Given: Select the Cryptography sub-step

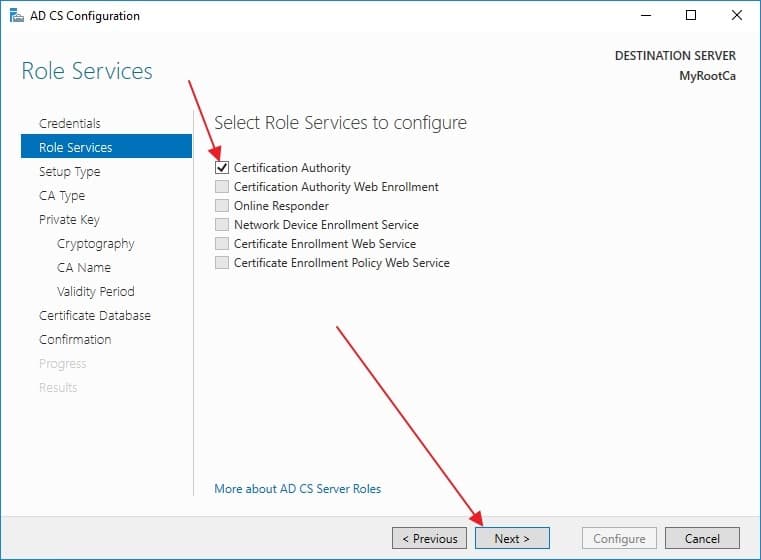Looking at the screenshot, I should coord(96,244).
